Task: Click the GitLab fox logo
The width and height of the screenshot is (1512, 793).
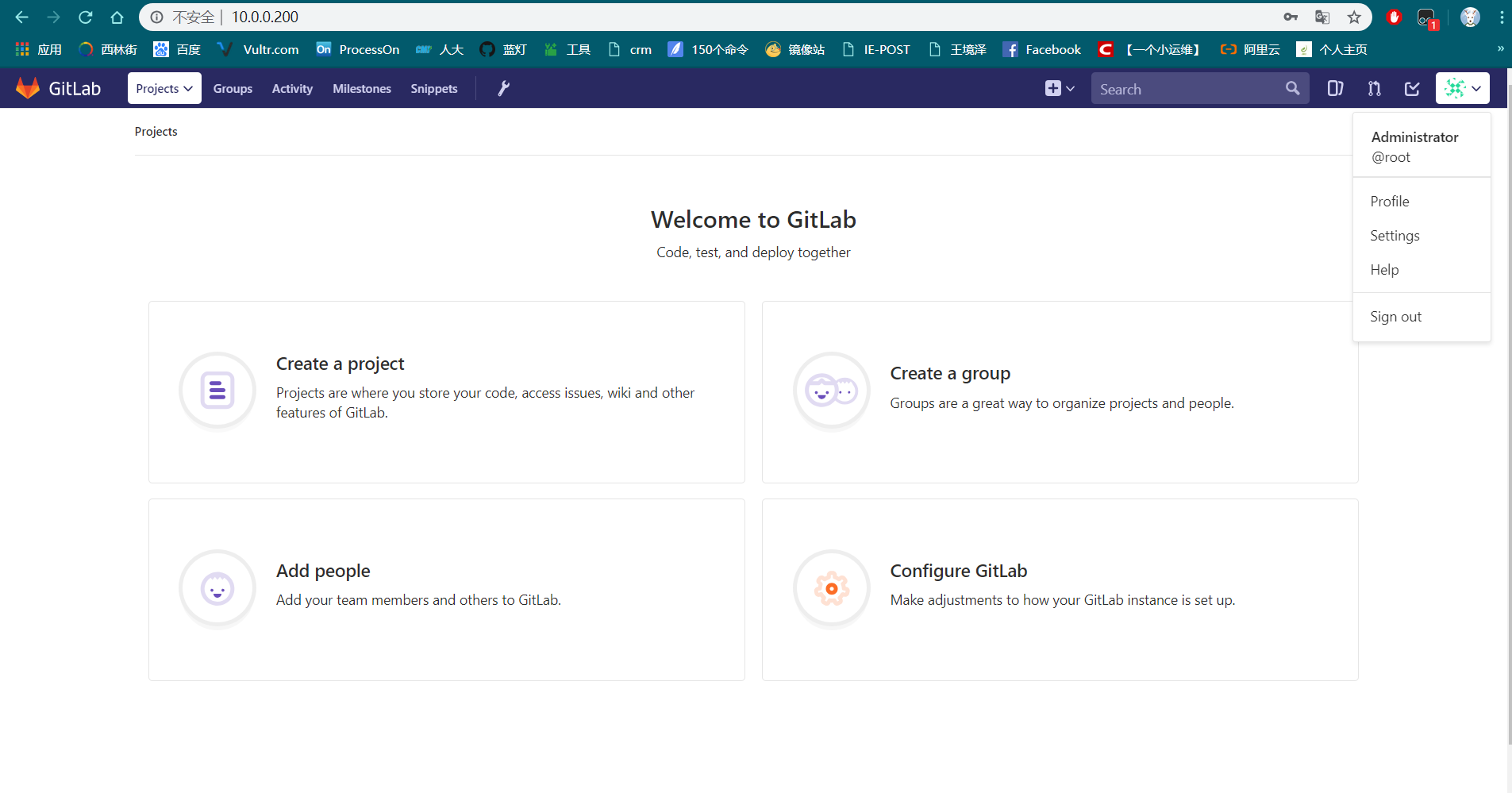Action: pyautogui.click(x=27, y=87)
